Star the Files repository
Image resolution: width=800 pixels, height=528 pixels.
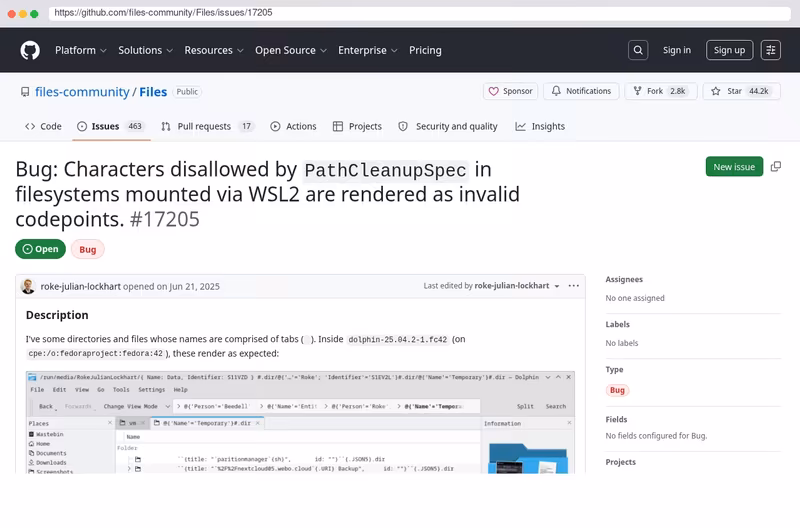click(741, 91)
